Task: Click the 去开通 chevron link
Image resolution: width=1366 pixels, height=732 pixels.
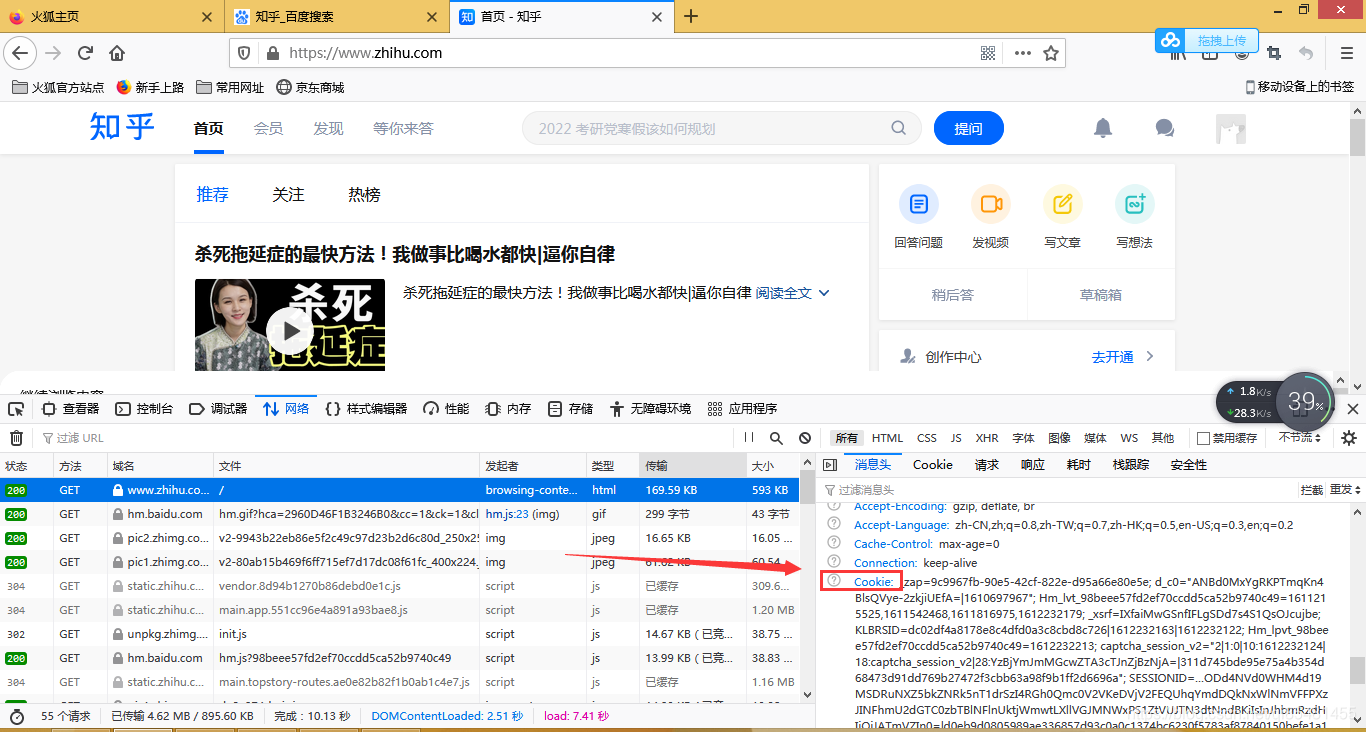Action: [1122, 357]
